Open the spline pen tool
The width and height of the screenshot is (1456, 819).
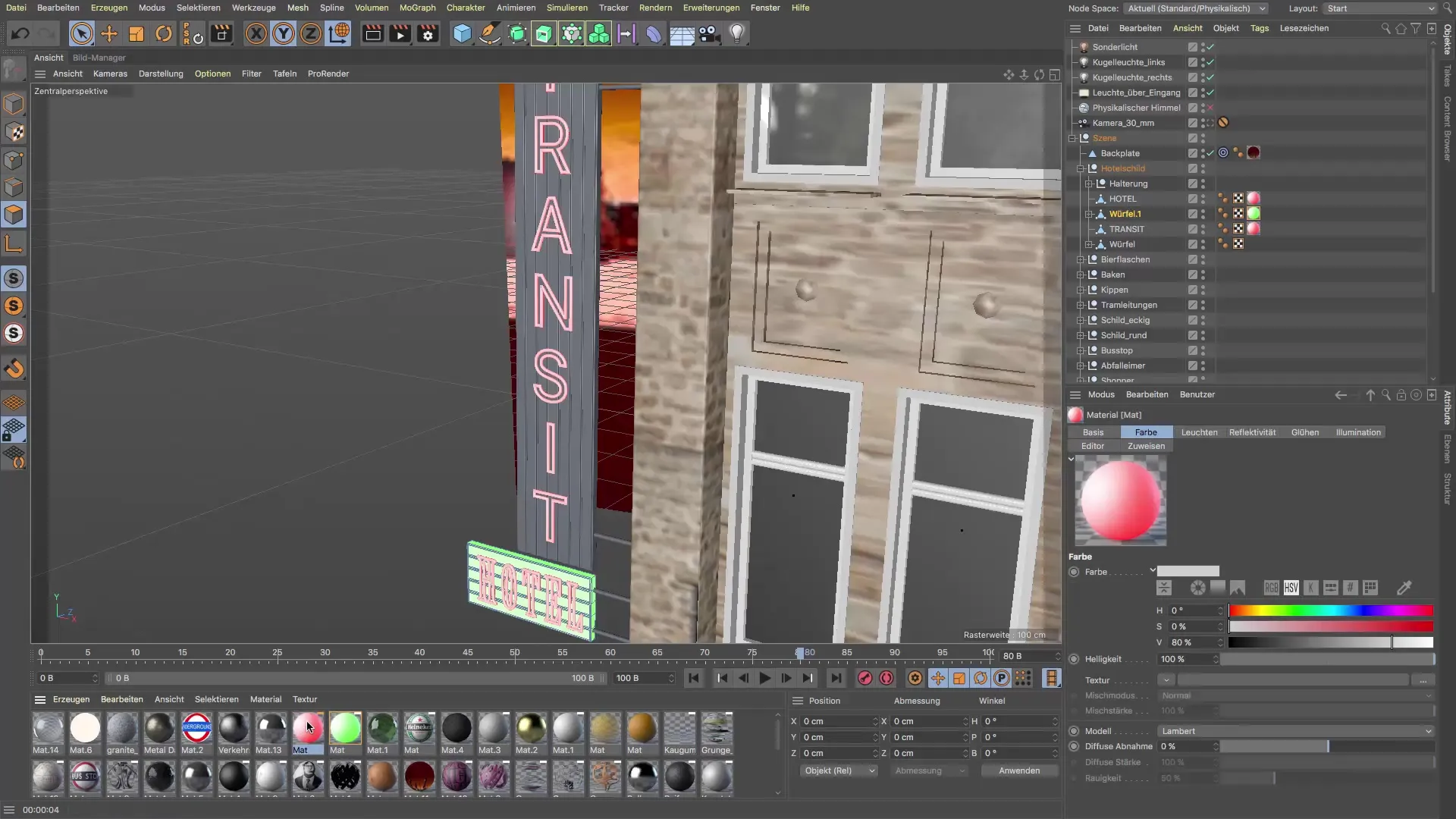pyautogui.click(x=490, y=34)
